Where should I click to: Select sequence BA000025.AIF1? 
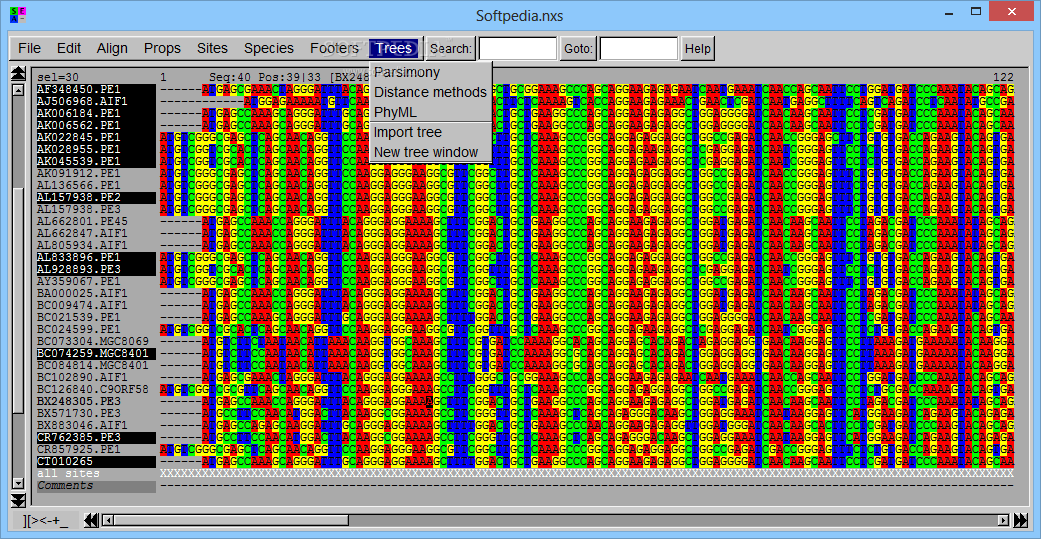tap(96, 293)
